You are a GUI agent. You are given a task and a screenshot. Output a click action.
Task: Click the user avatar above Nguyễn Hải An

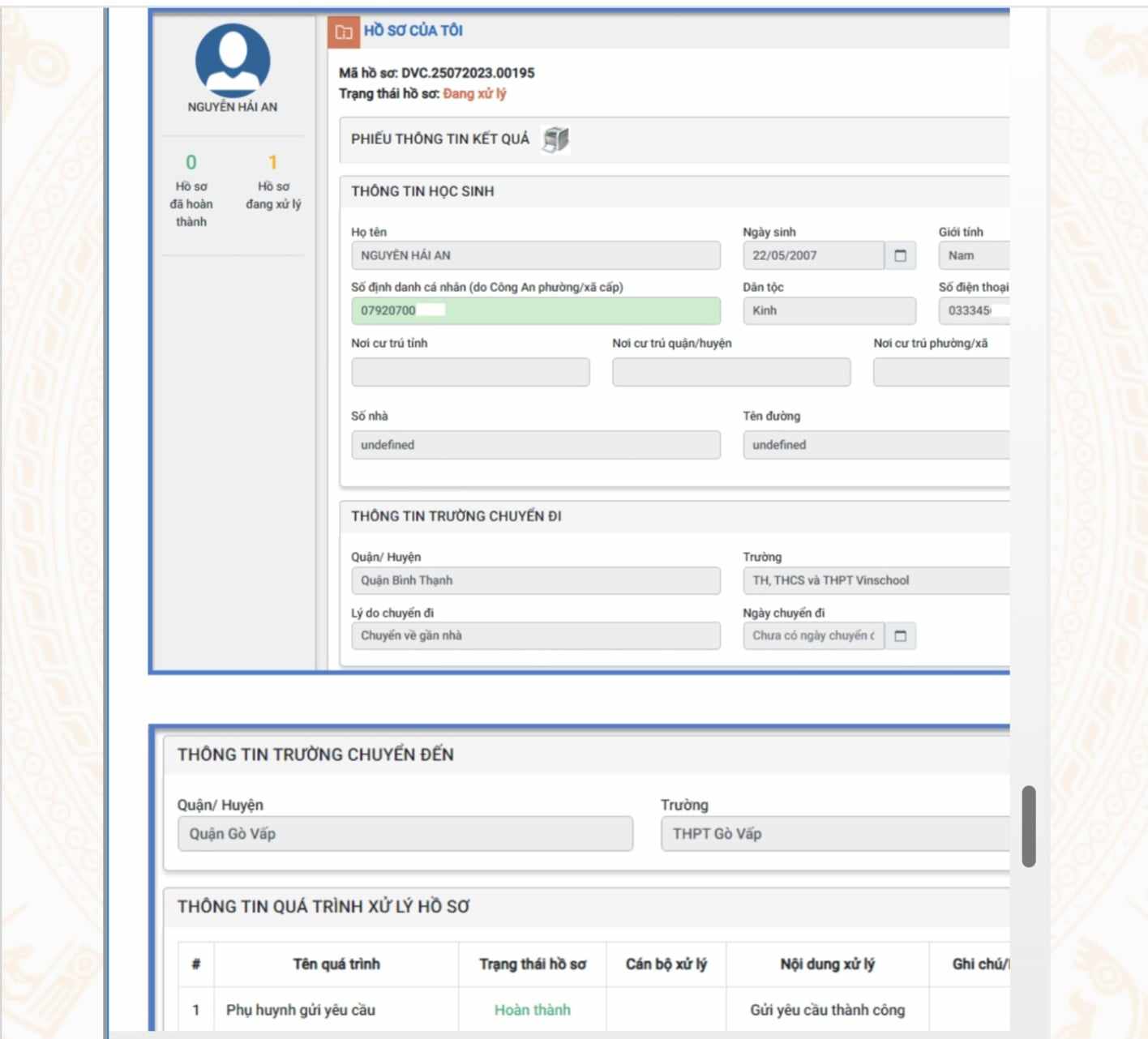point(233,60)
